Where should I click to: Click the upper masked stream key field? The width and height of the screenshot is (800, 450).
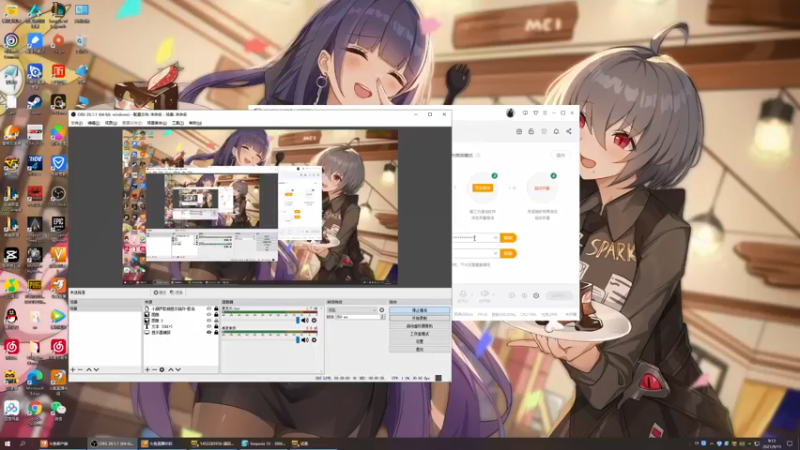[x=476, y=238]
